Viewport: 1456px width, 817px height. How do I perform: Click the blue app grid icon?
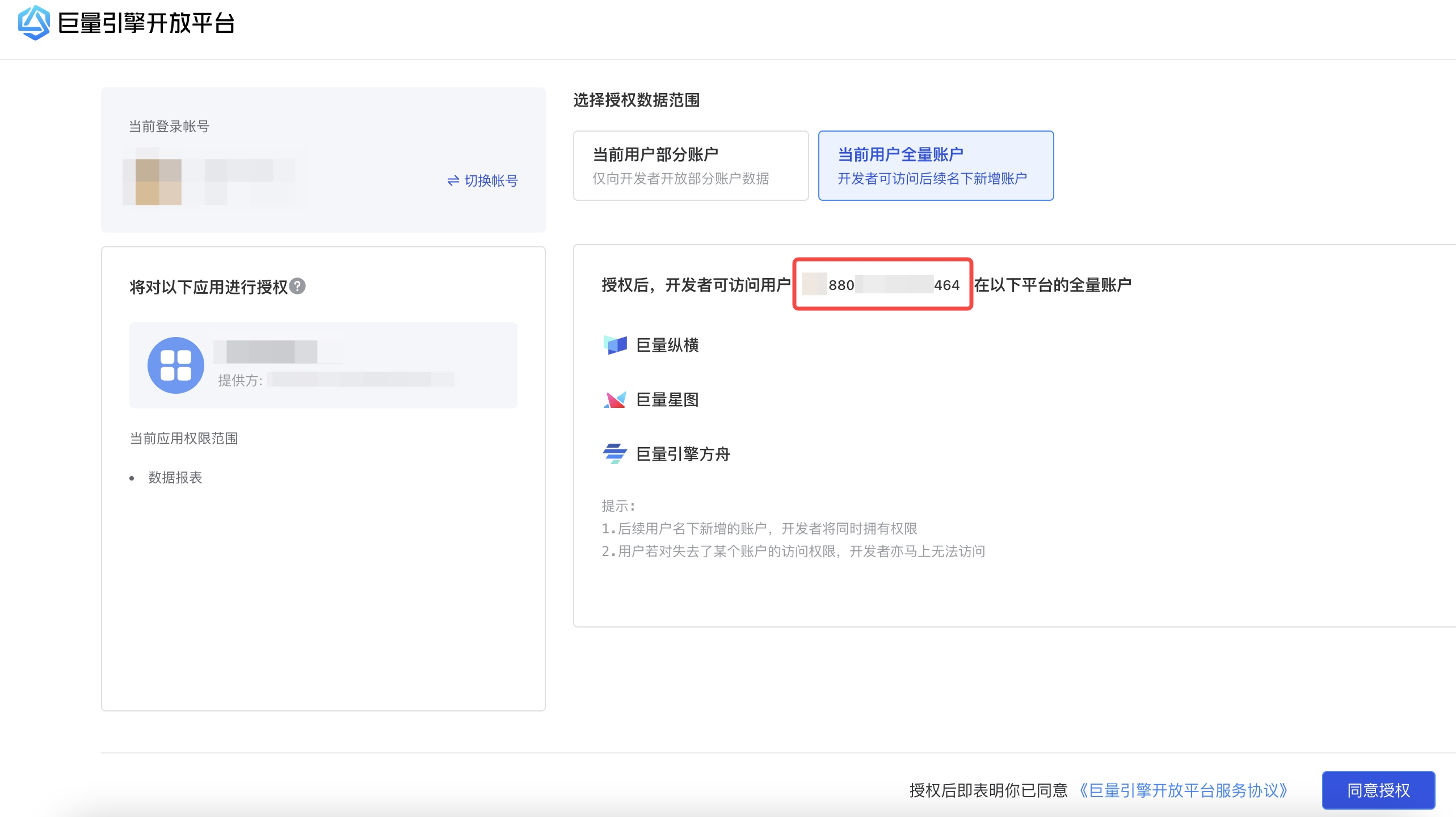pos(175,365)
